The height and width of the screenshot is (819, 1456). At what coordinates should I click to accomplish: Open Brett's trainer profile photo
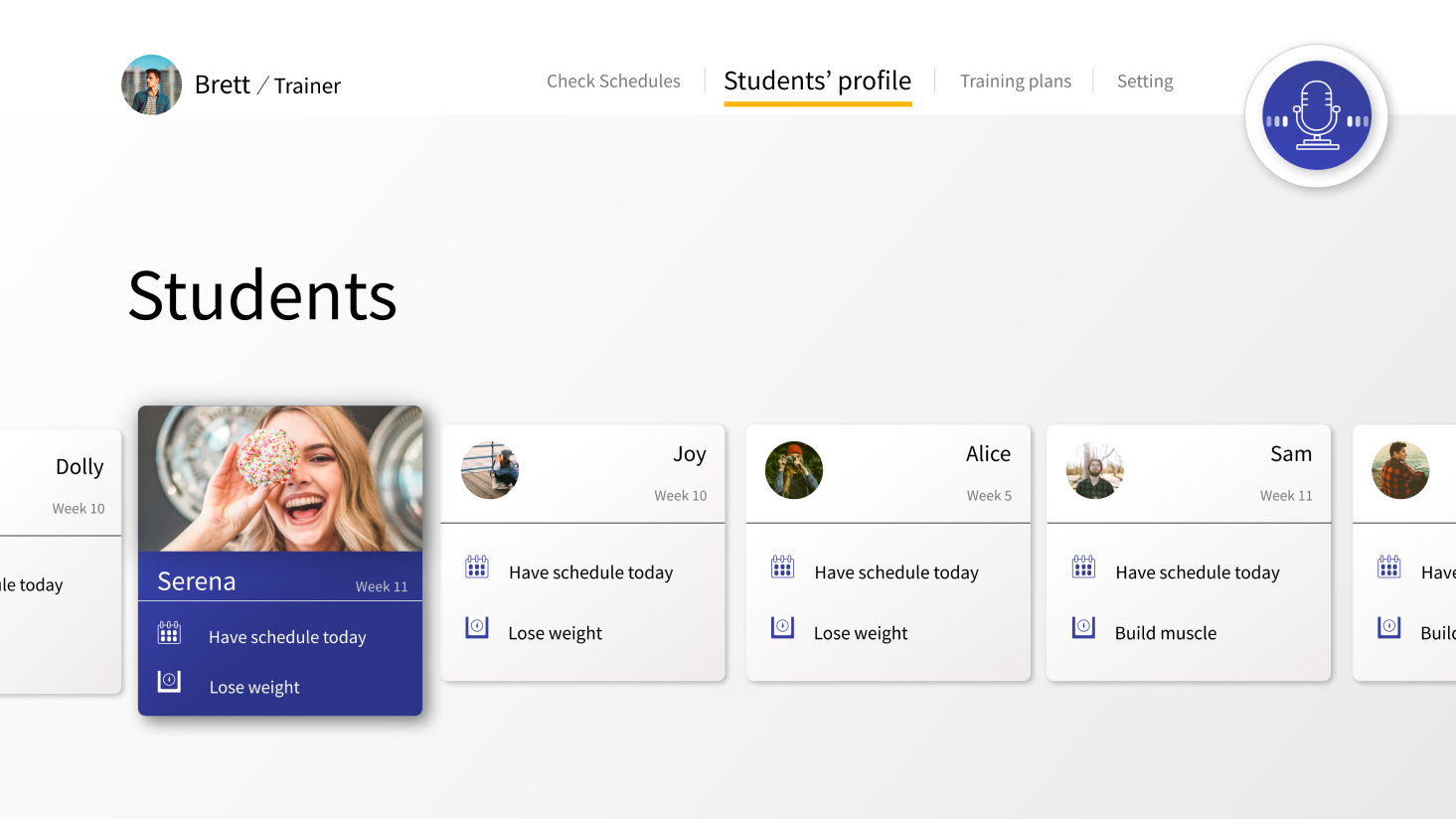coord(151,84)
